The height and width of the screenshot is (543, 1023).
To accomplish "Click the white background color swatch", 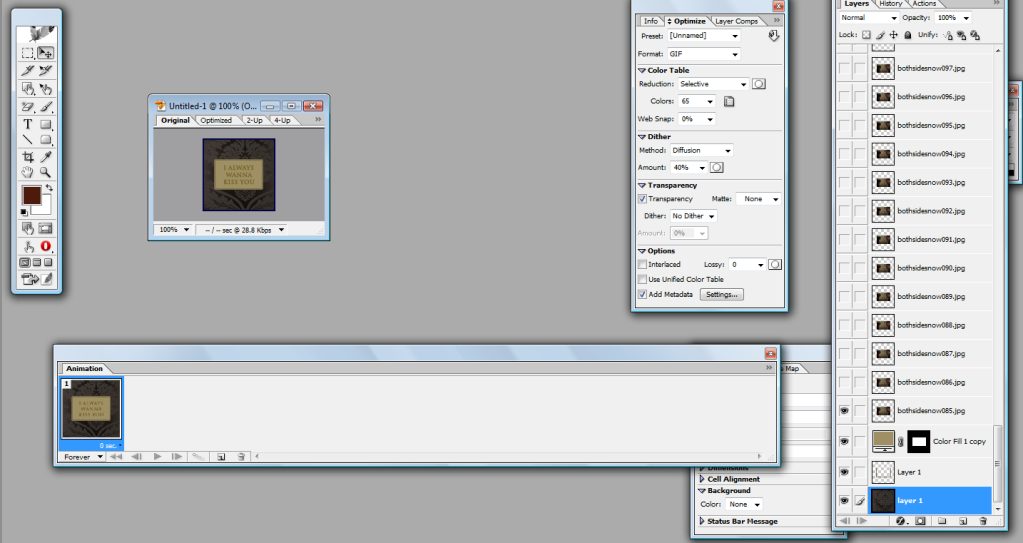I will click(44, 207).
